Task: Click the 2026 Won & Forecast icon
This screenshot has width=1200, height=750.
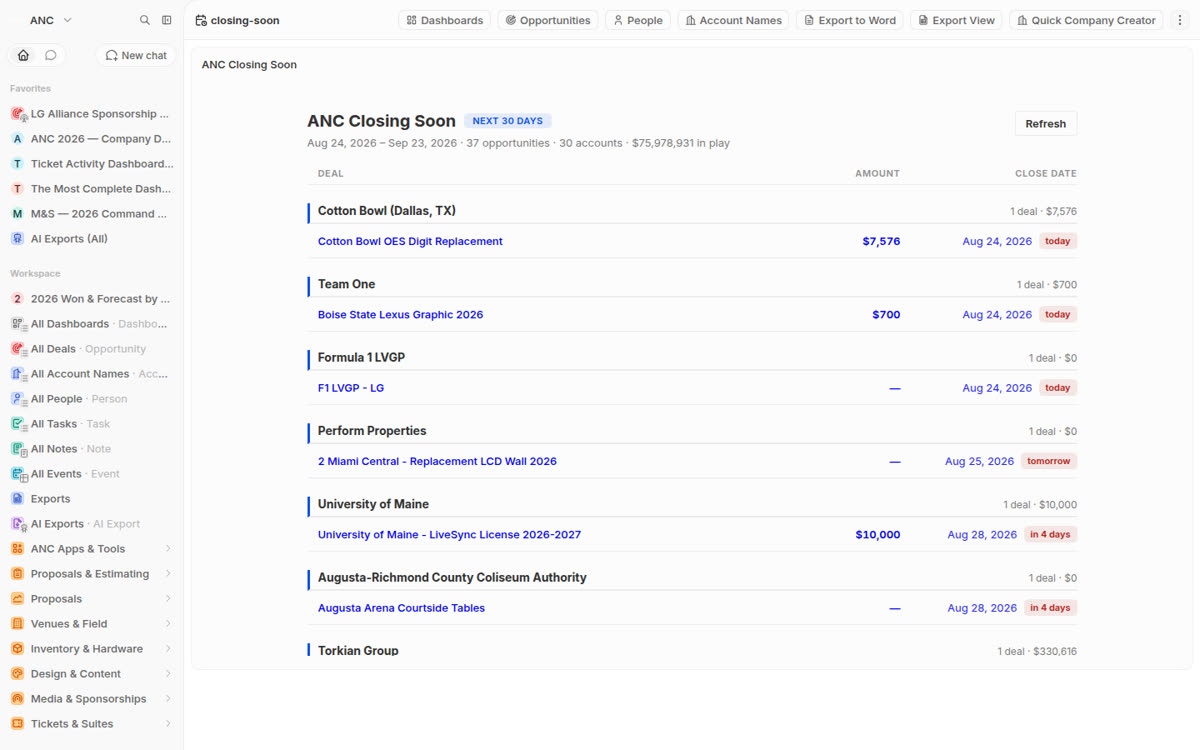Action: pos(18,299)
